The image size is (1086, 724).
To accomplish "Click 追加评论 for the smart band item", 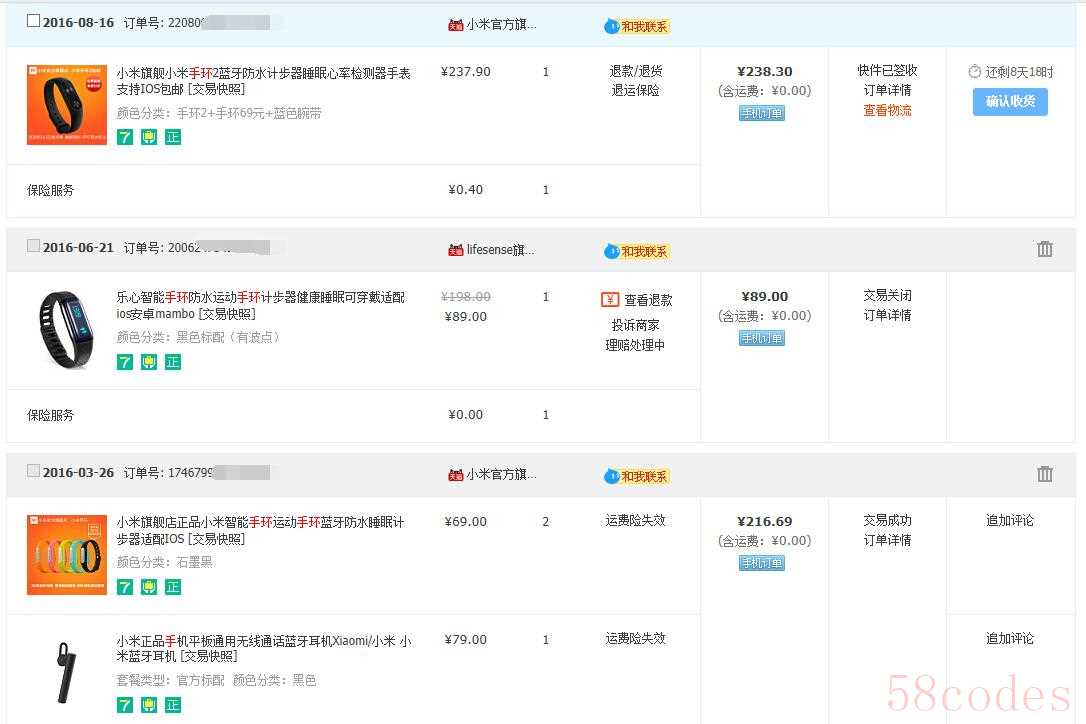I will [1010, 521].
